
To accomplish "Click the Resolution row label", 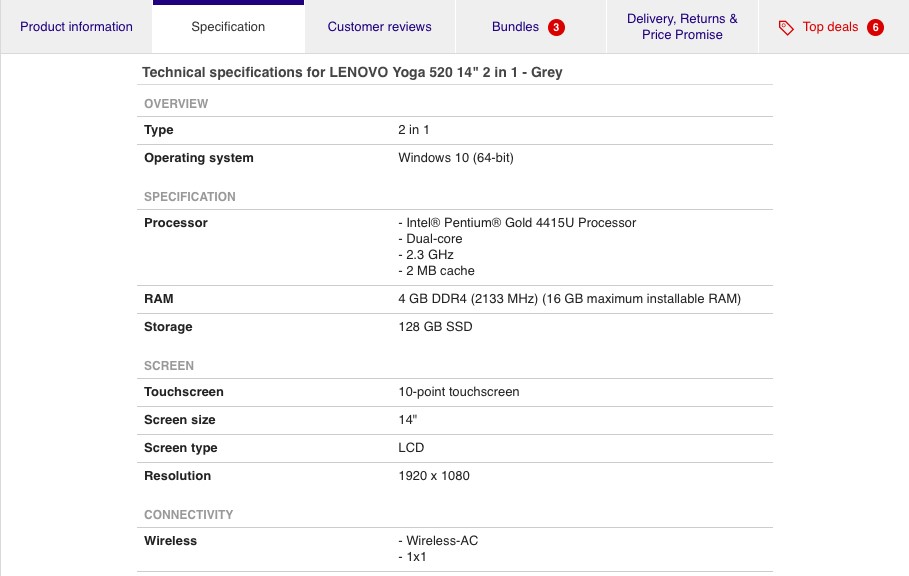I will pos(177,476).
